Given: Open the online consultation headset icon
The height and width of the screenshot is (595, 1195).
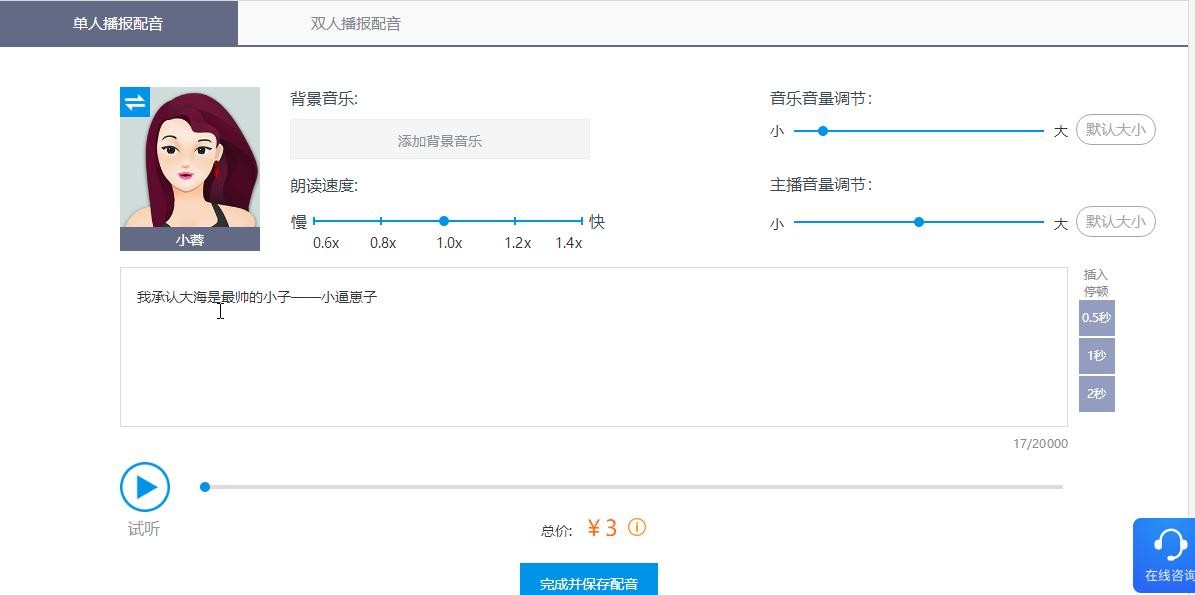Looking at the screenshot, I should 1169,544.
